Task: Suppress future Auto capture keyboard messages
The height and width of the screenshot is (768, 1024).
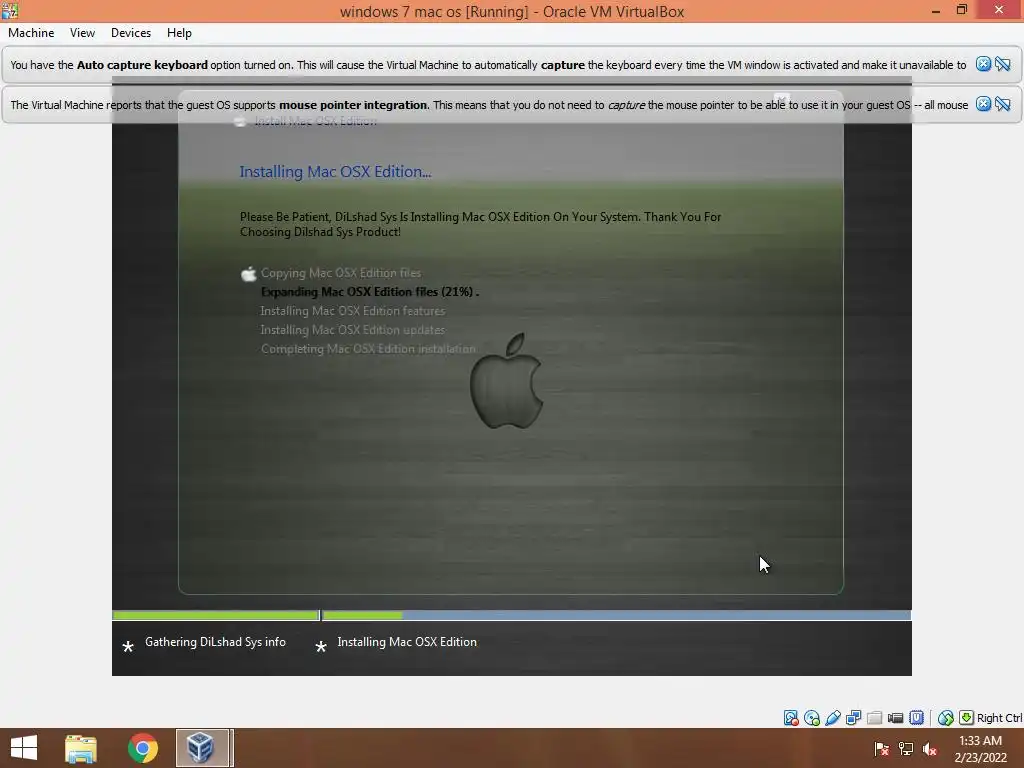Action: coord(1002,64)
